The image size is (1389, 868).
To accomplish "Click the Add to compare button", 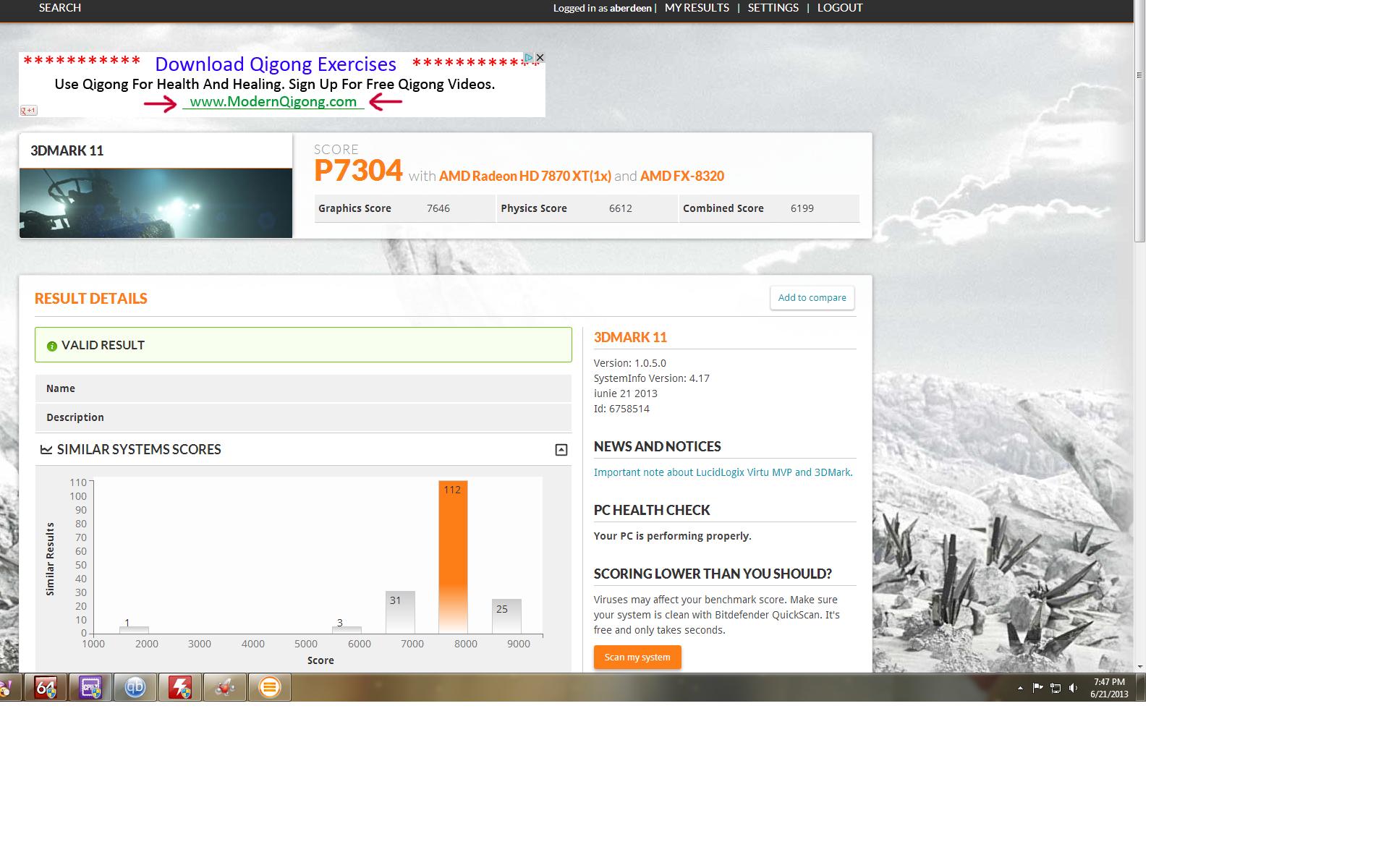I will 812,297.
